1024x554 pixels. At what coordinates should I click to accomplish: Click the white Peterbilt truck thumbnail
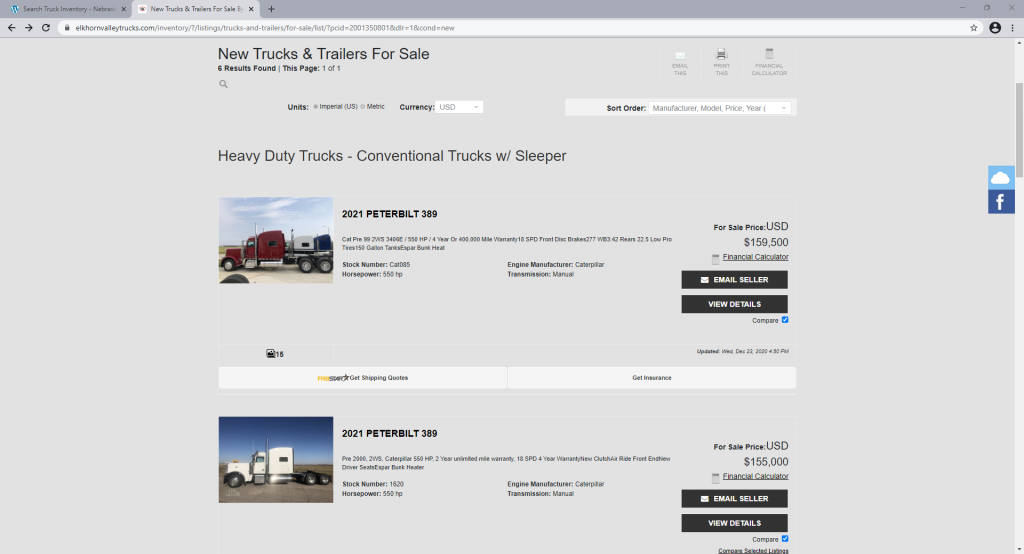[x=276, y=460]
